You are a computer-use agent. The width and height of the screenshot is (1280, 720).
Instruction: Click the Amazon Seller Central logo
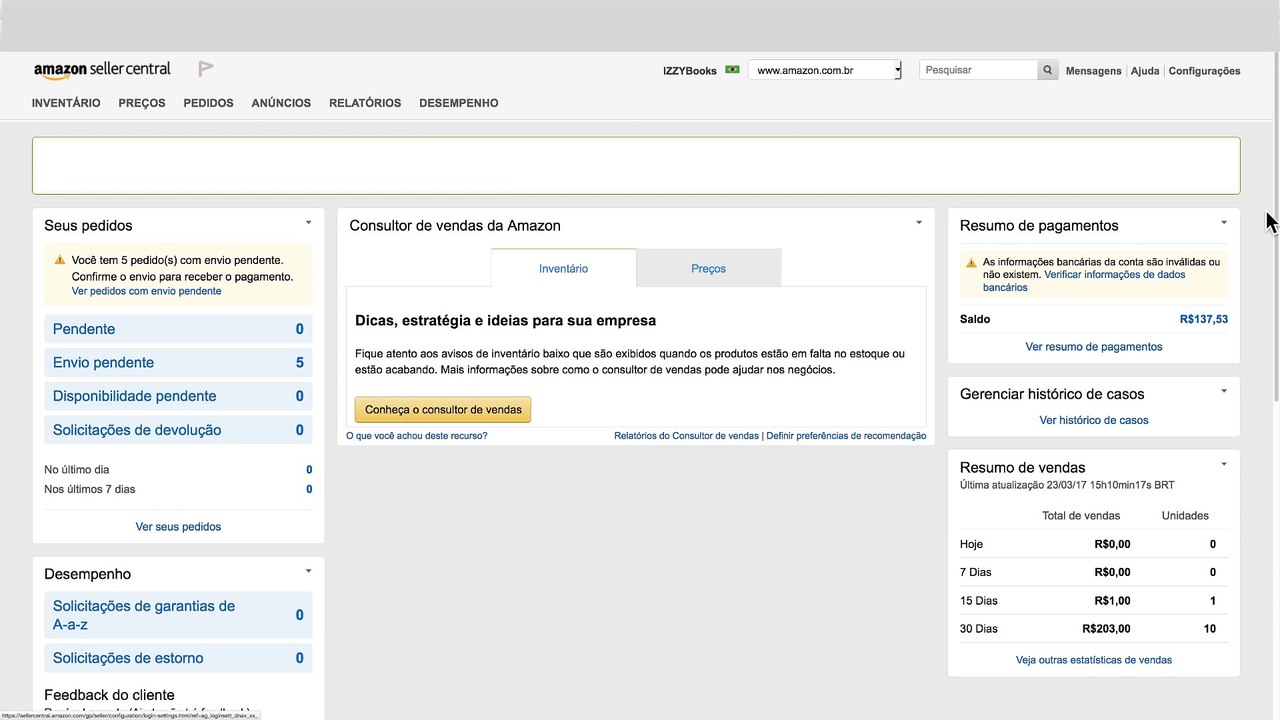[x=102, y=70]
